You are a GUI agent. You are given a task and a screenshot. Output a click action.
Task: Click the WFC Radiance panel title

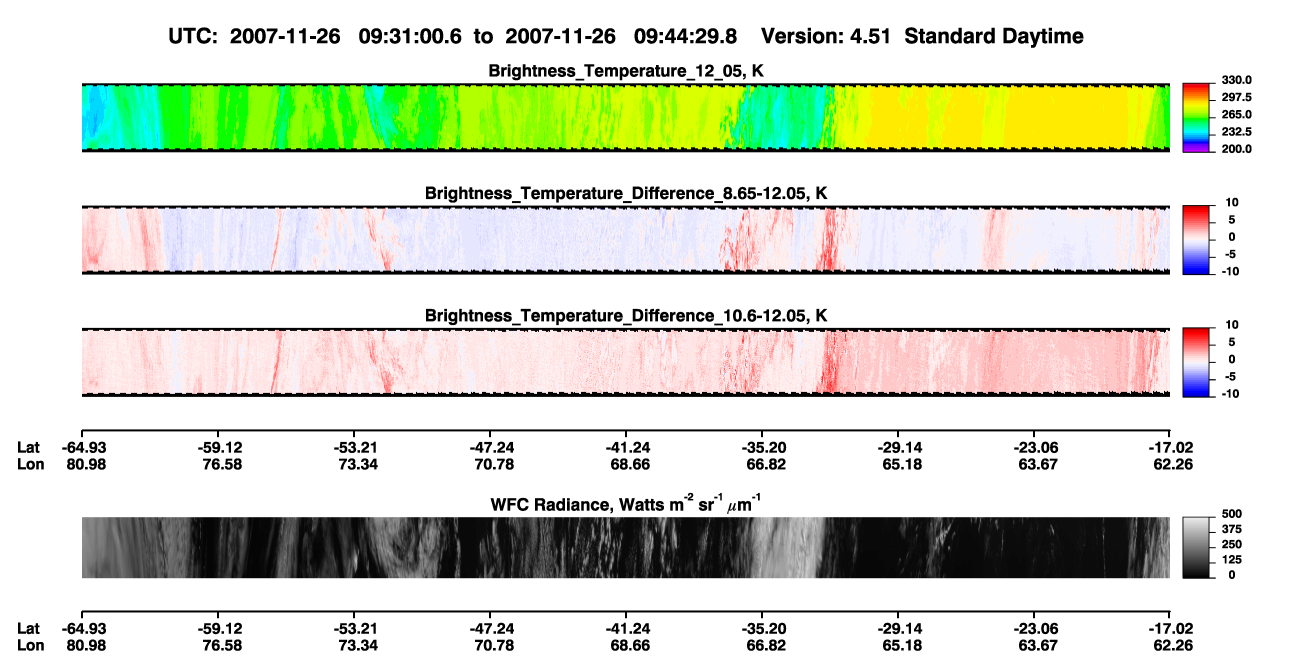(x=626, y=504)
